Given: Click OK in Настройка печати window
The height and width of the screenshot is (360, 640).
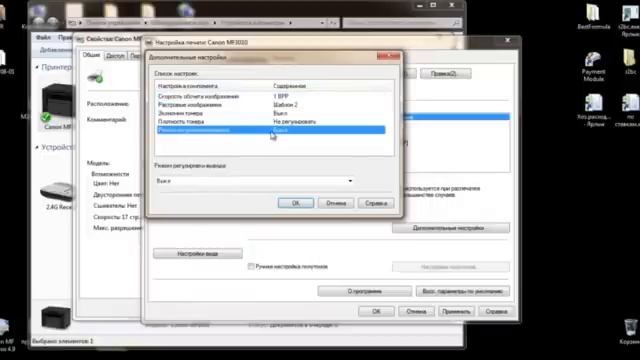Looking at the screenshot, I should [x=376, y=311].
